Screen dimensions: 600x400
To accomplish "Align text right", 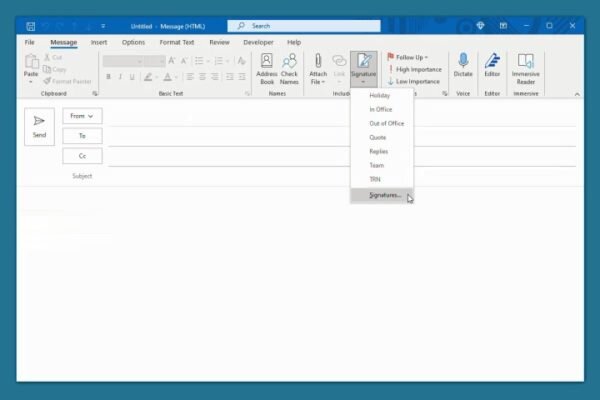I will 215,77.
